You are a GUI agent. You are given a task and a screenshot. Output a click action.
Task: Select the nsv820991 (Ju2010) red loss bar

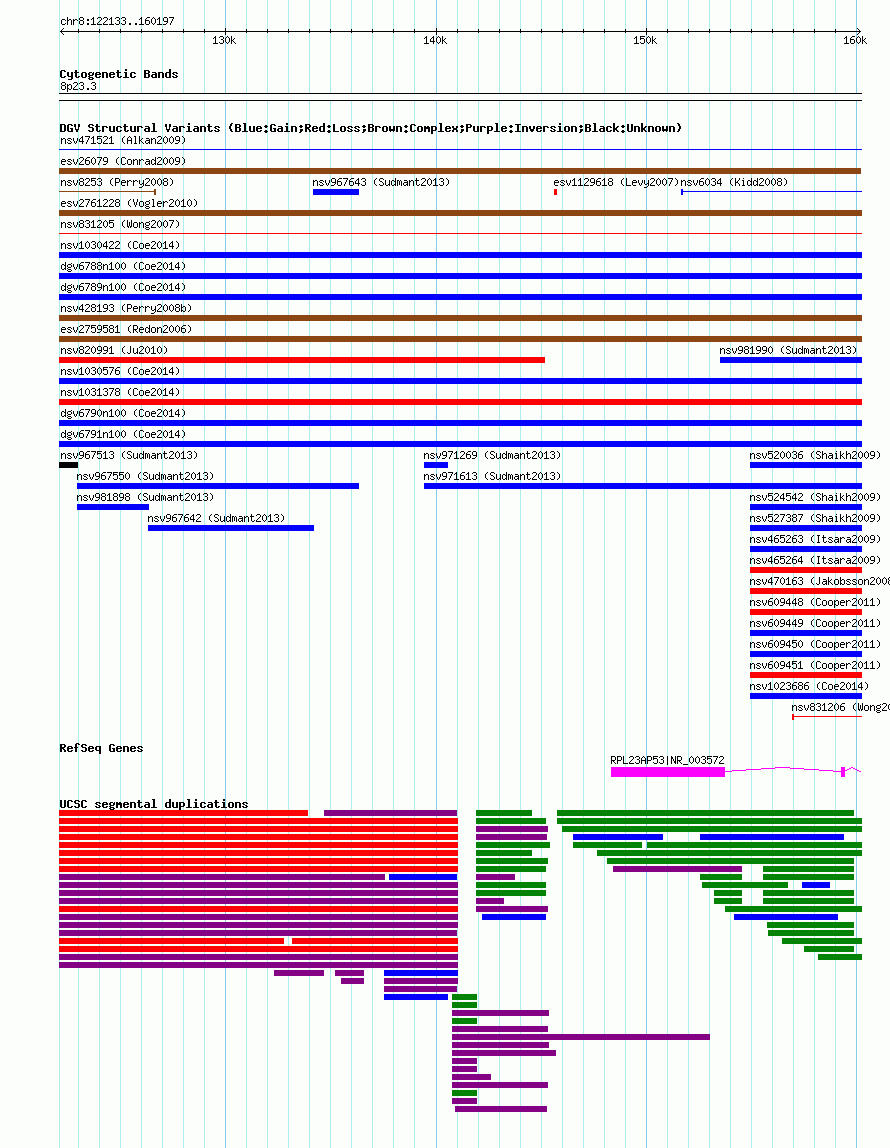pyautogui.click(x=302, y=360)
